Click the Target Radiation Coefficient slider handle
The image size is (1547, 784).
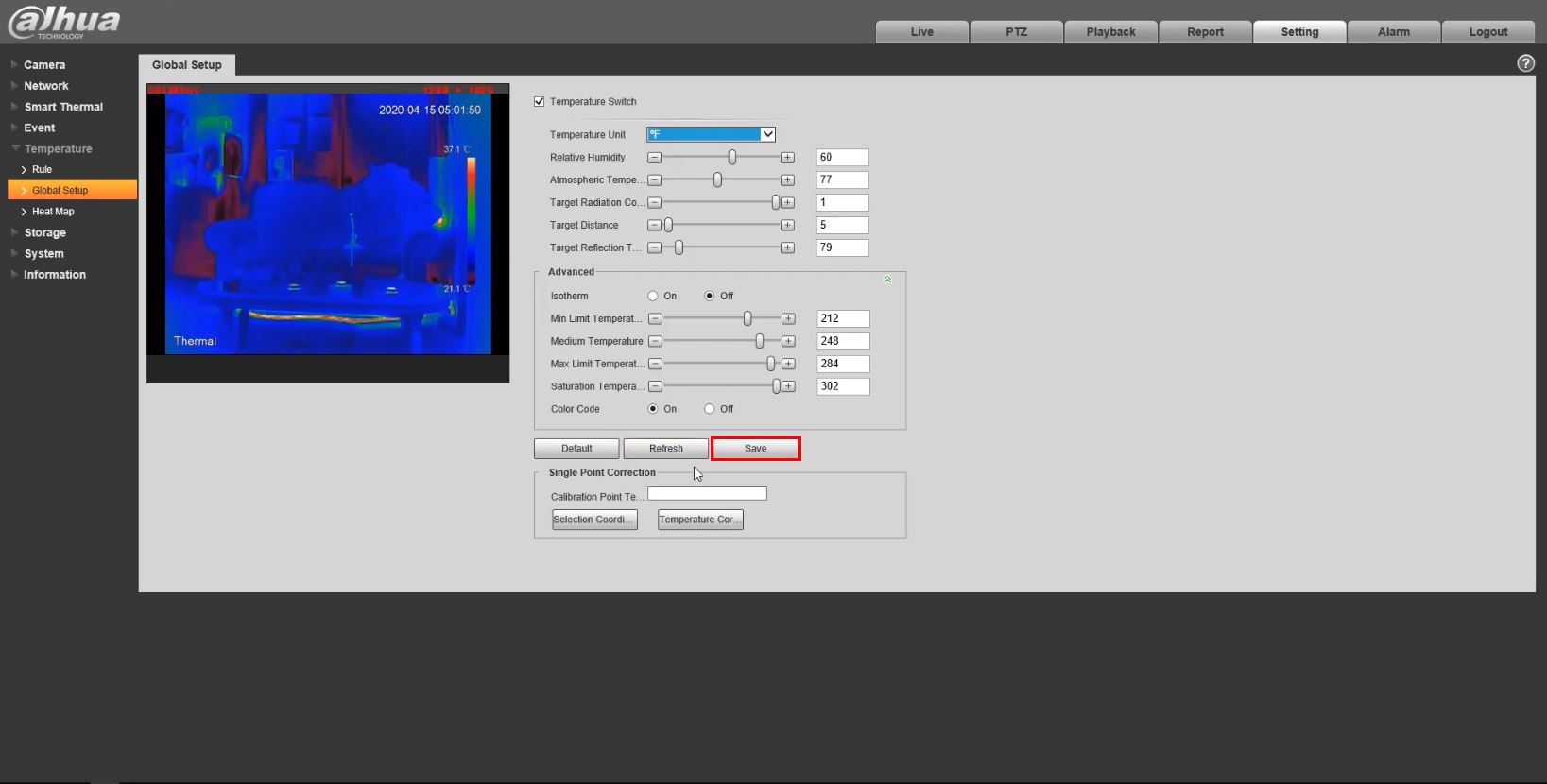776,203
